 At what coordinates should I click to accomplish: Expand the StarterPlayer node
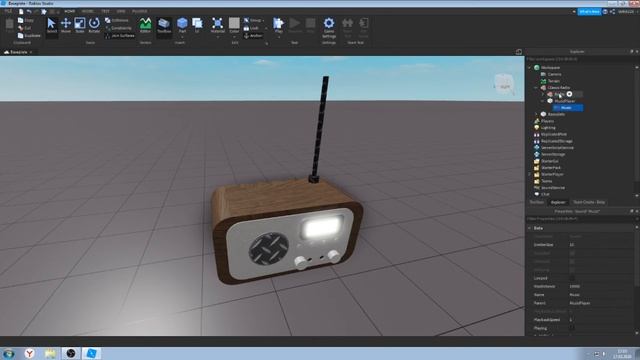coord(530,174)
